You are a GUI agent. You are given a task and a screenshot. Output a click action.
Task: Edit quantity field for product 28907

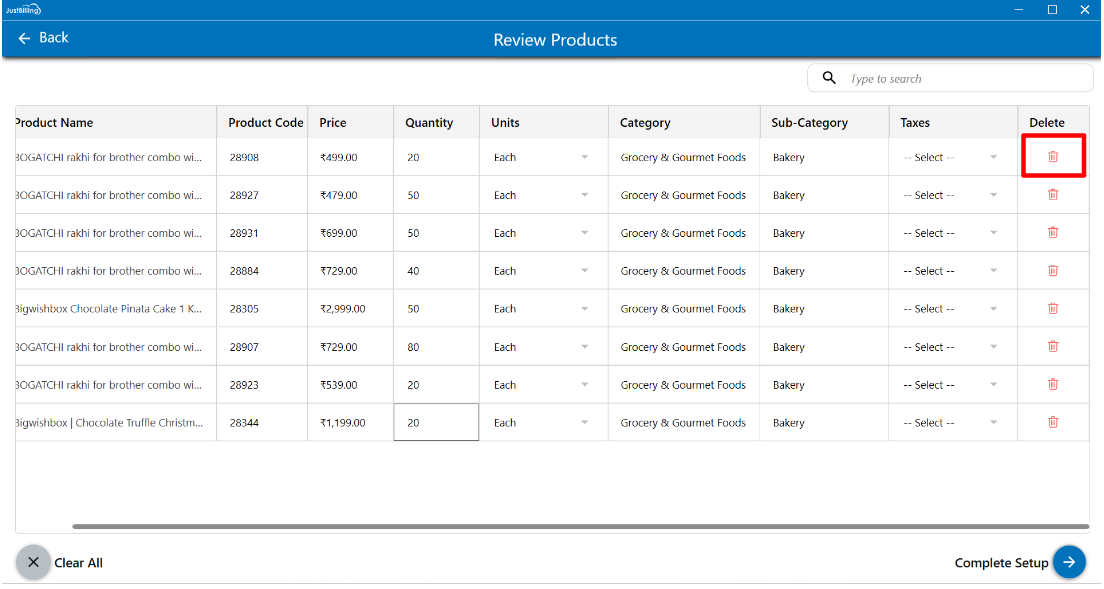tap(435, 347)
